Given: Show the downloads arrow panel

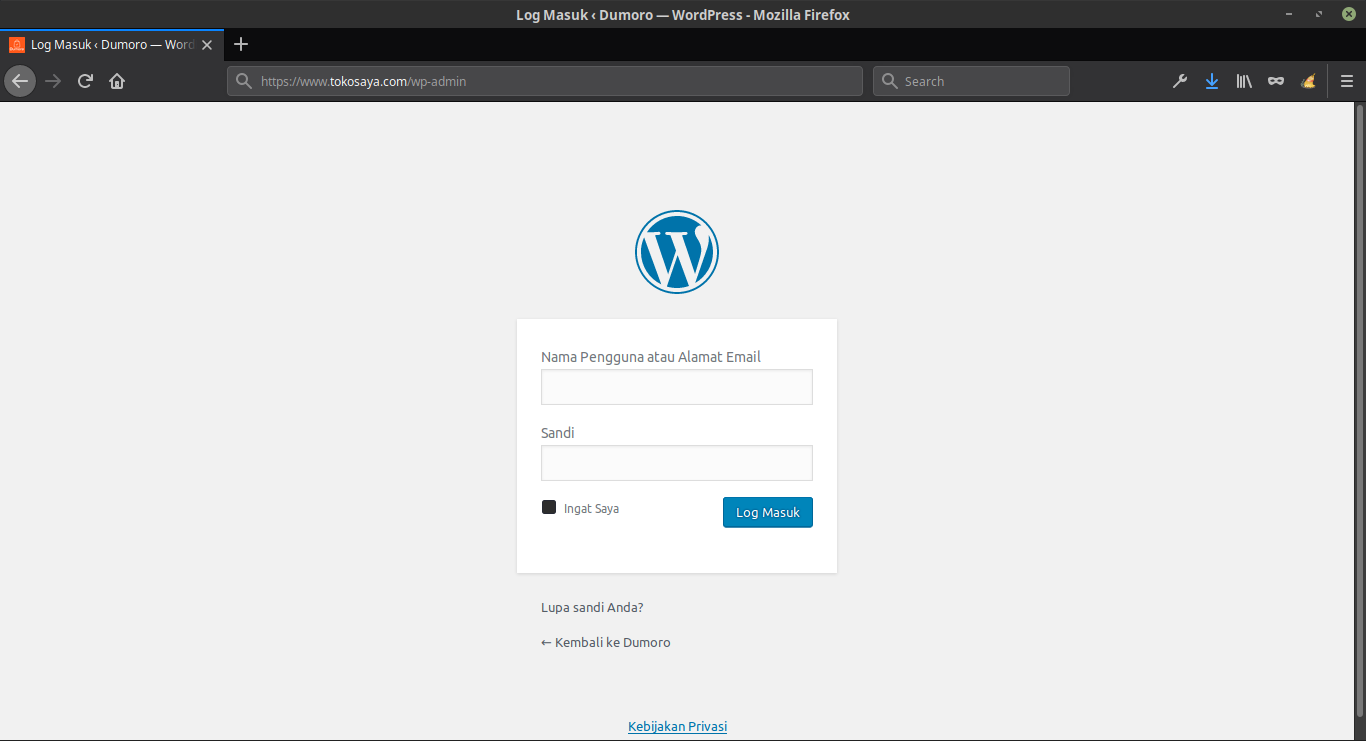Looking at the screenshot, I should coord(1212,81).
